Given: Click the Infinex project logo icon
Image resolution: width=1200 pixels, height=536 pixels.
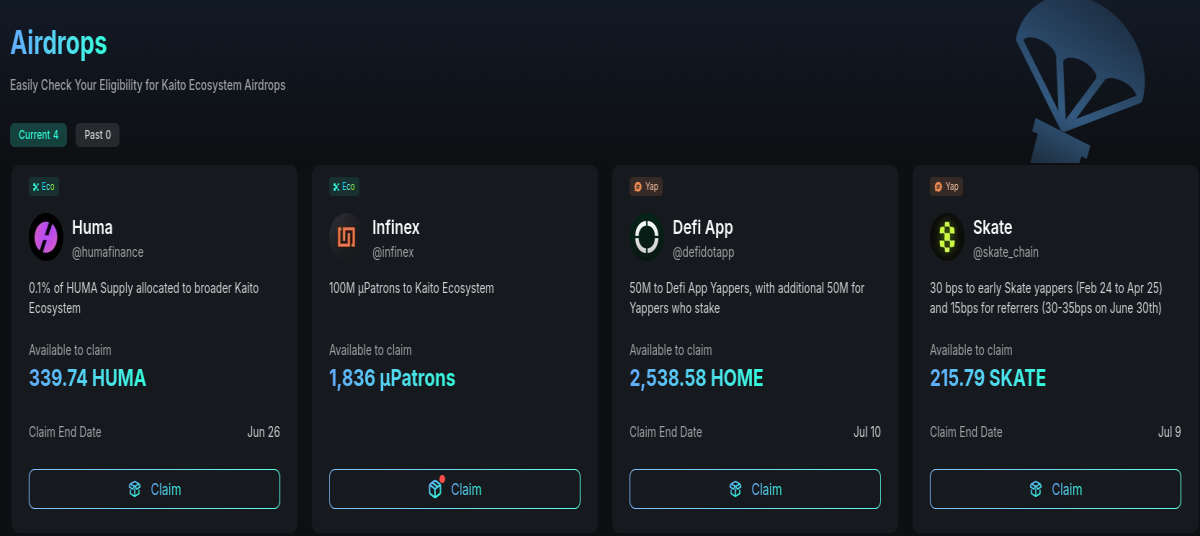Looking at the screenshot, I should [346, 237].
